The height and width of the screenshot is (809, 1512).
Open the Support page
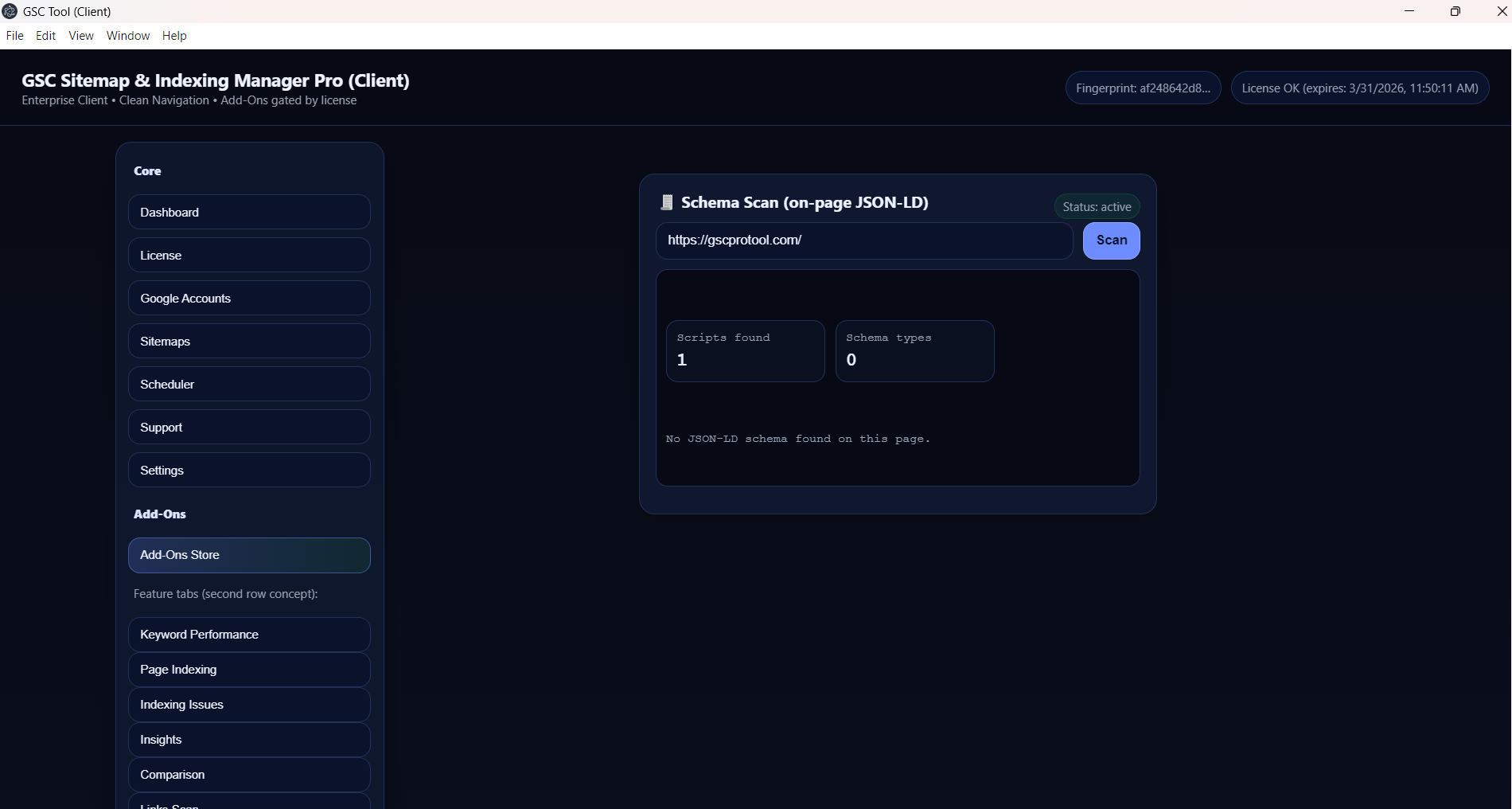coord(249,428)
